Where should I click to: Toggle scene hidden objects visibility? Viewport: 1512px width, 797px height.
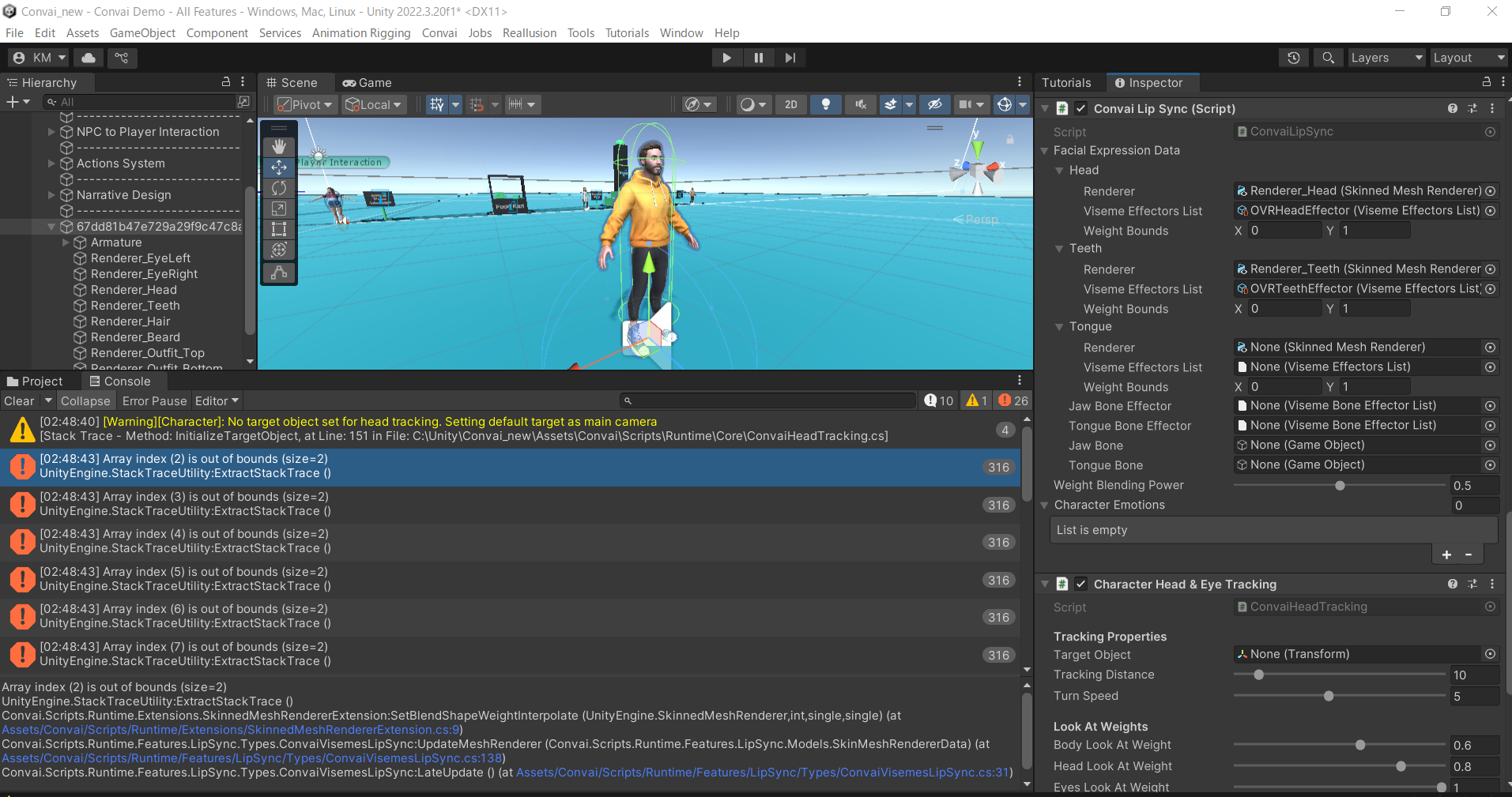pyautogui.click(x=935, y=104)
